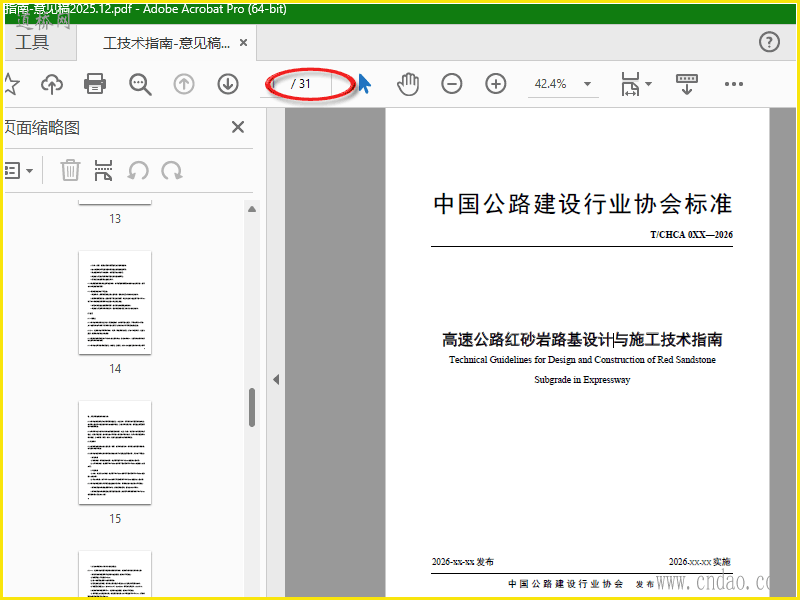800x600 pixels.
Task: Activate the hand pan tool
Action: (408, 84)
